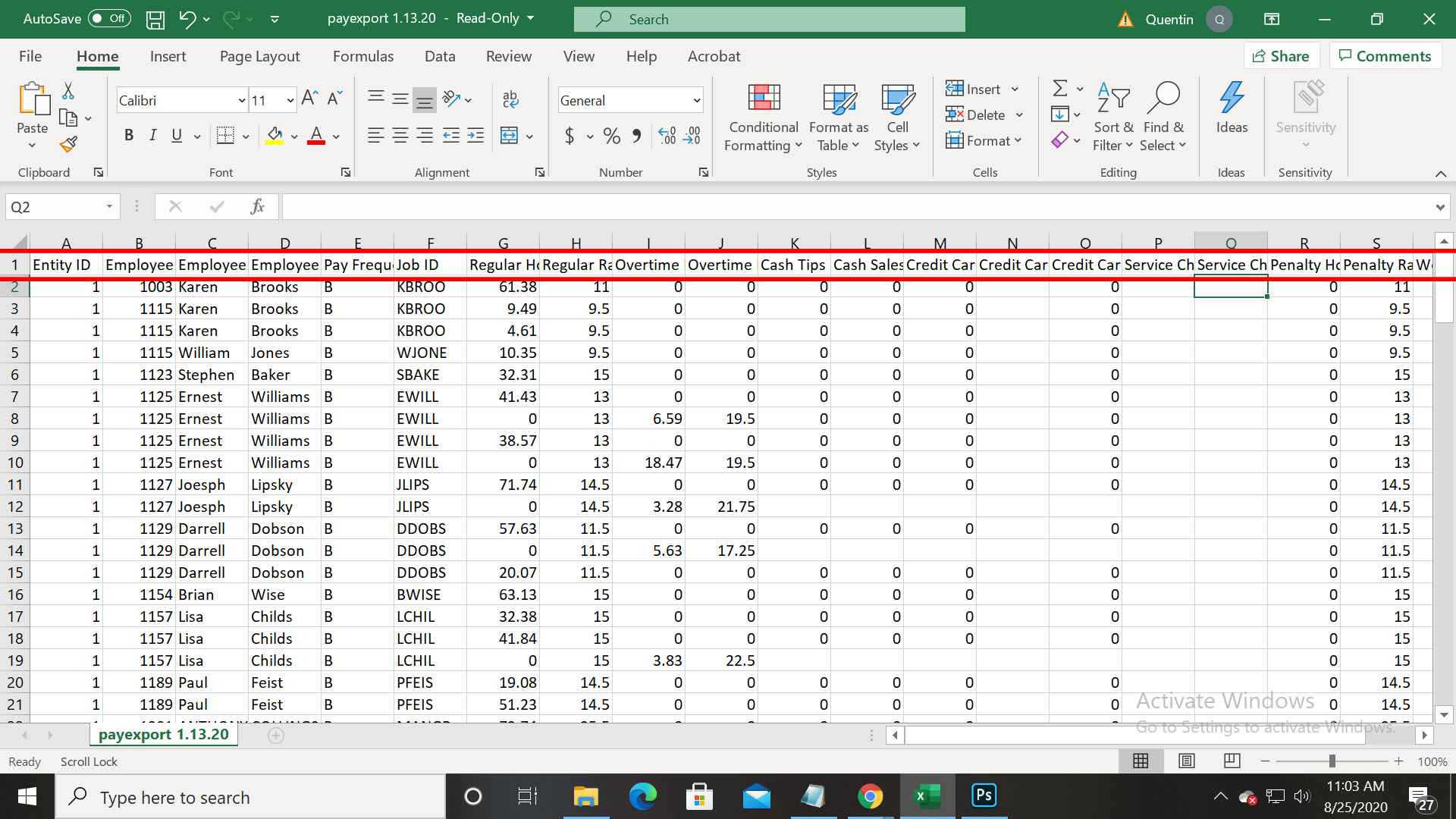Open File Explorer from the taskbar

(x=585, y=796)
